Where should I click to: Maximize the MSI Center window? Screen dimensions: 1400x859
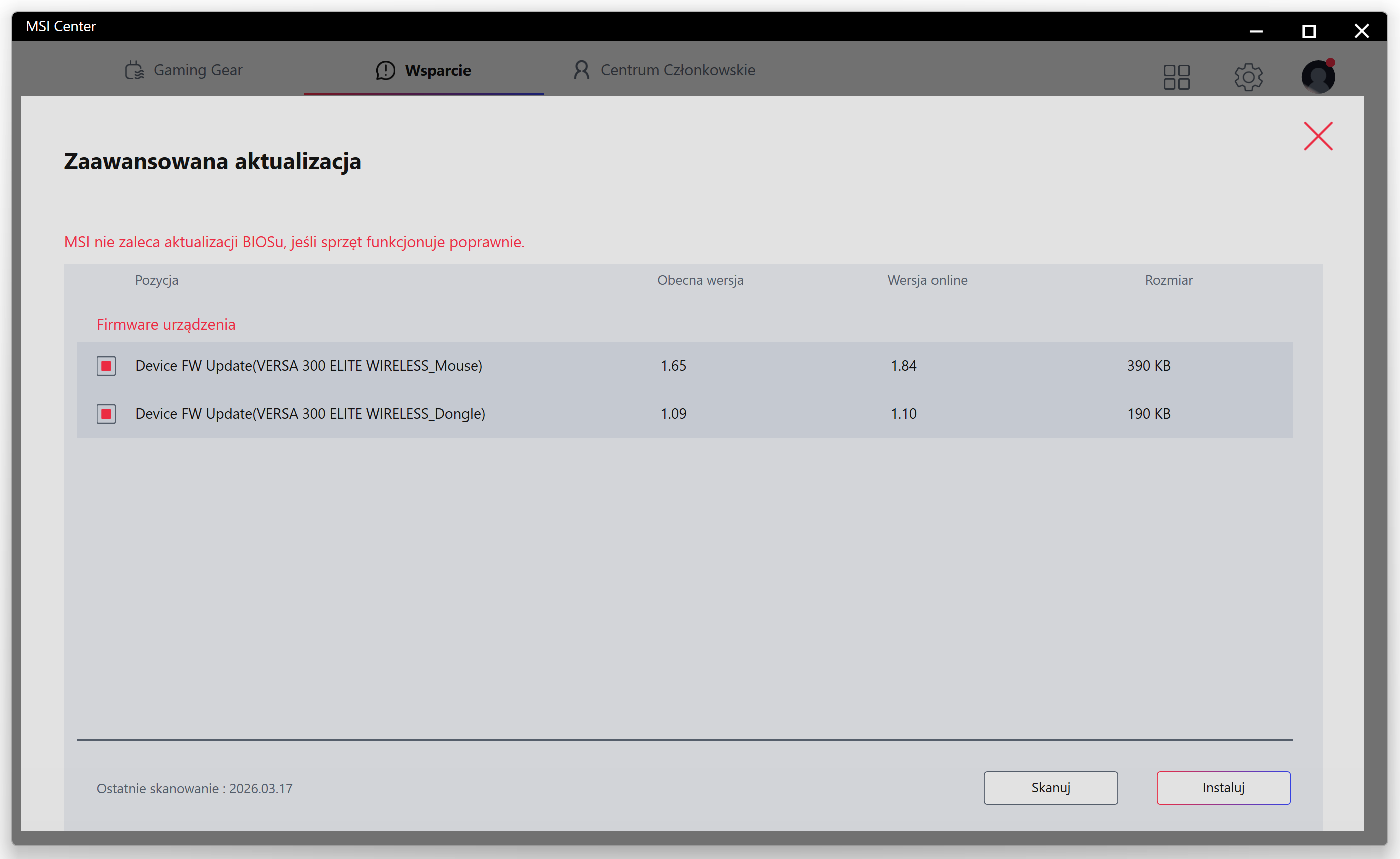(1308, 31)
